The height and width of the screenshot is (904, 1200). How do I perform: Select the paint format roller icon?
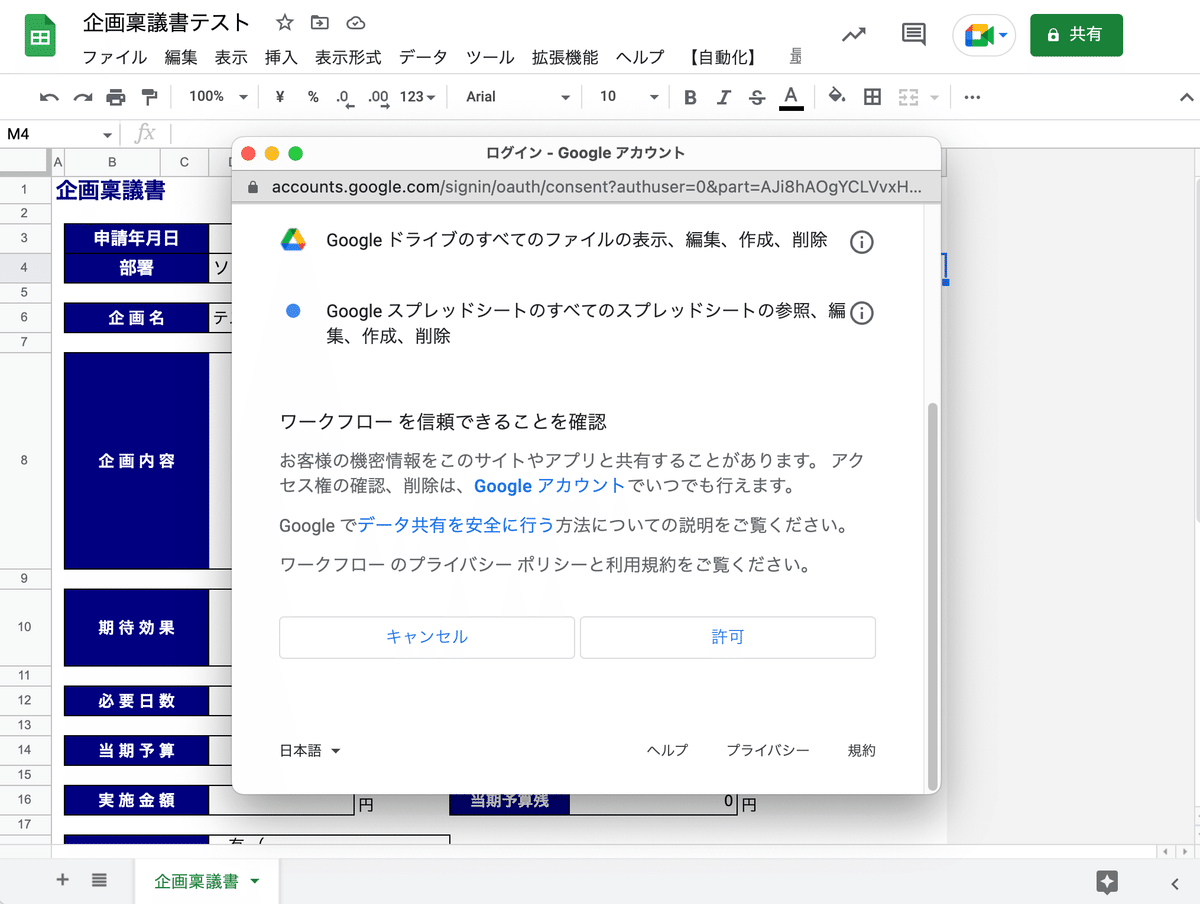point(150,97)
